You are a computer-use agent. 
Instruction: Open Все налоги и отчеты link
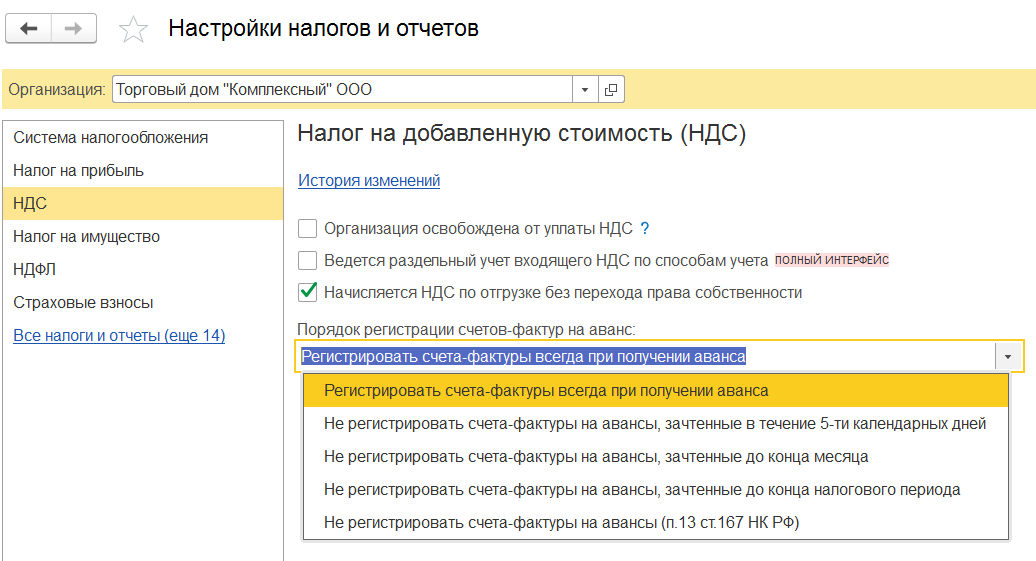[119, 336]
